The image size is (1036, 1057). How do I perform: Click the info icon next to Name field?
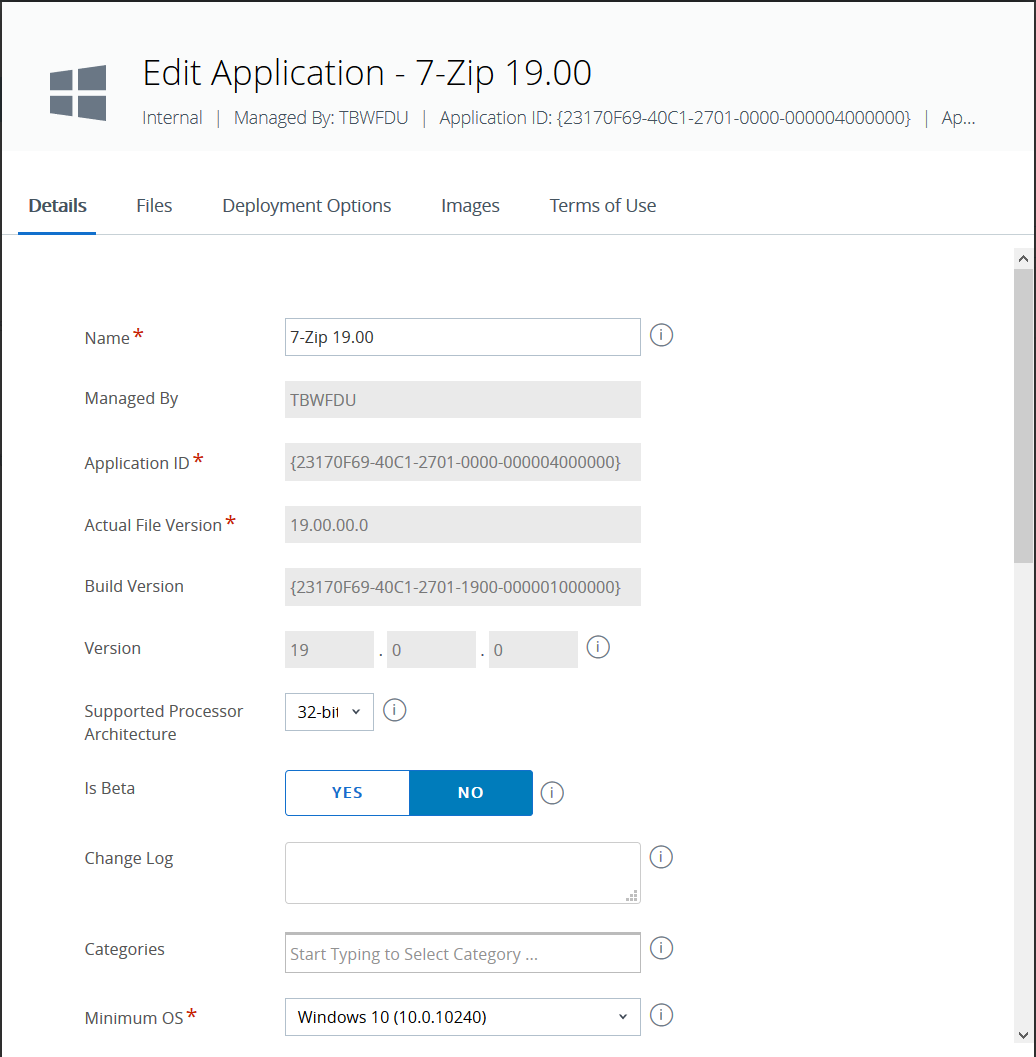661,335
